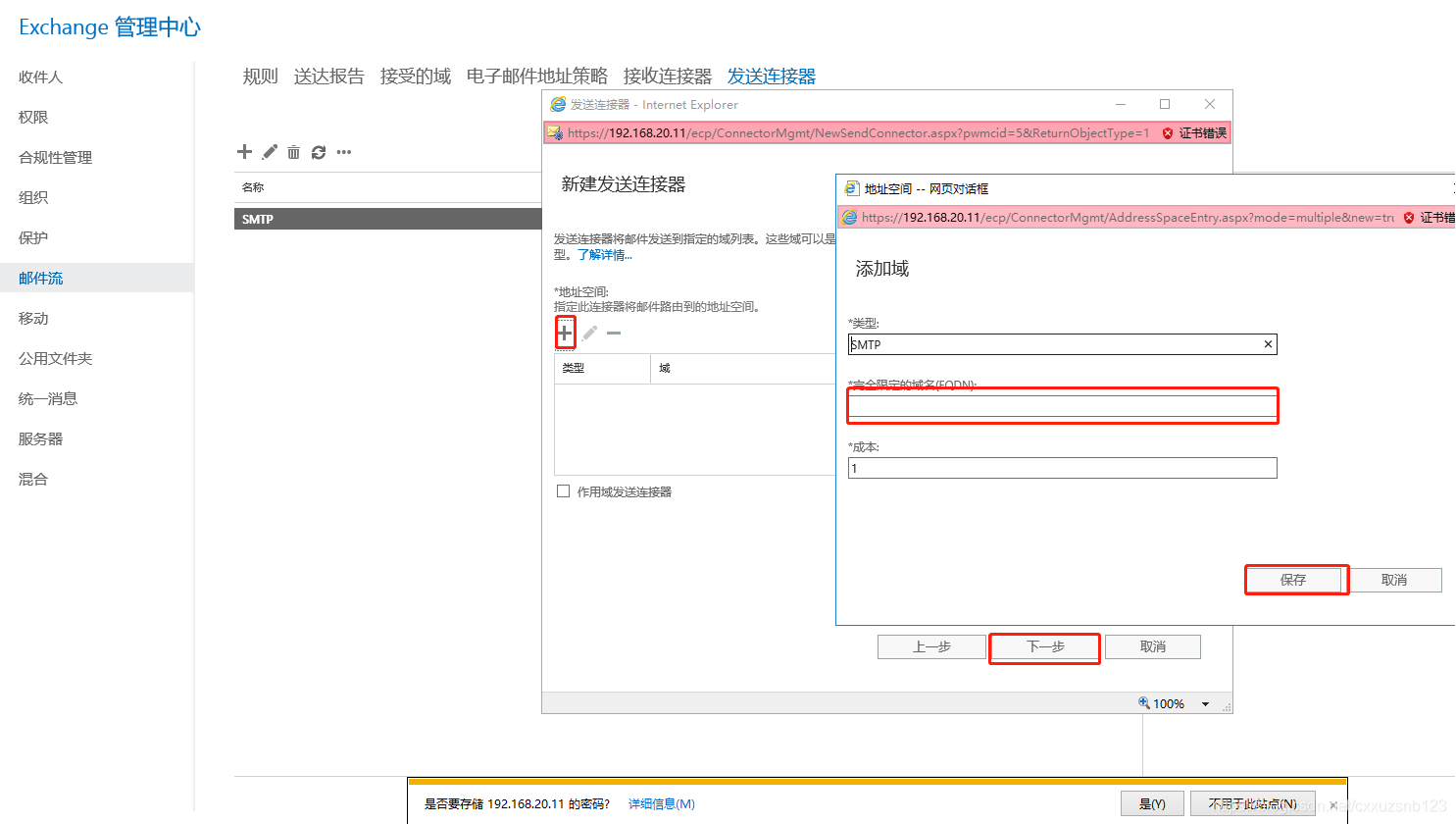Sort by the Name (名称) column header
The height and width of the screenshot is (824, 1456).
click(x=253, y=187)
